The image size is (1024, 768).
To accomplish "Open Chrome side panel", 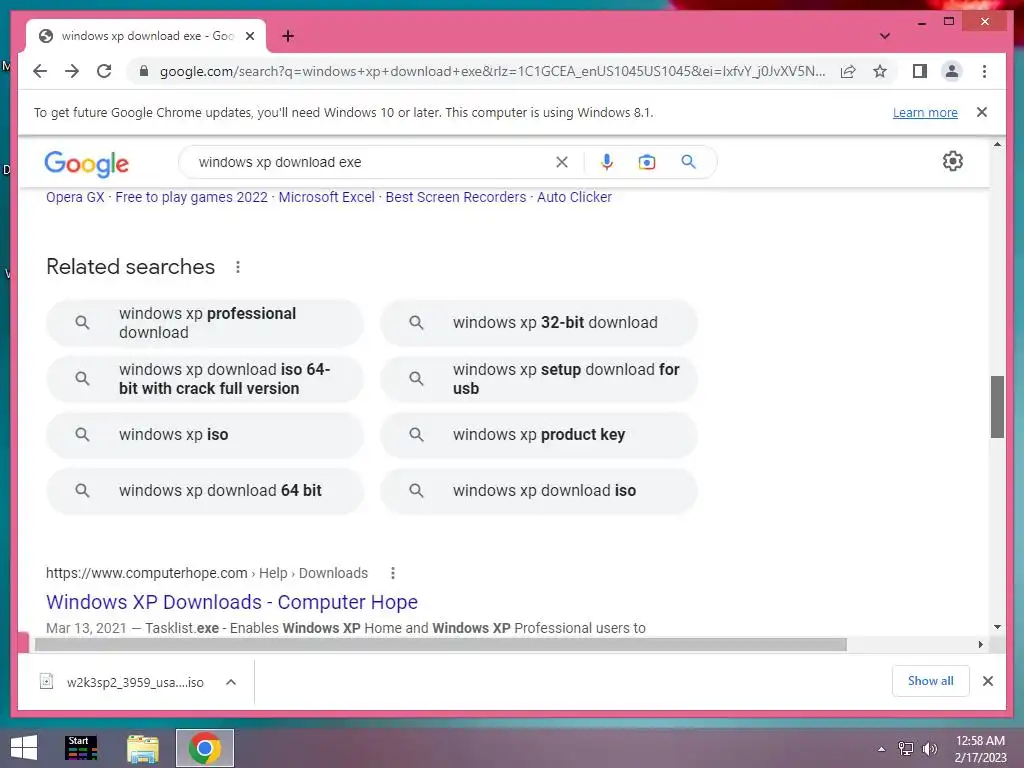I will coord(920,71).
